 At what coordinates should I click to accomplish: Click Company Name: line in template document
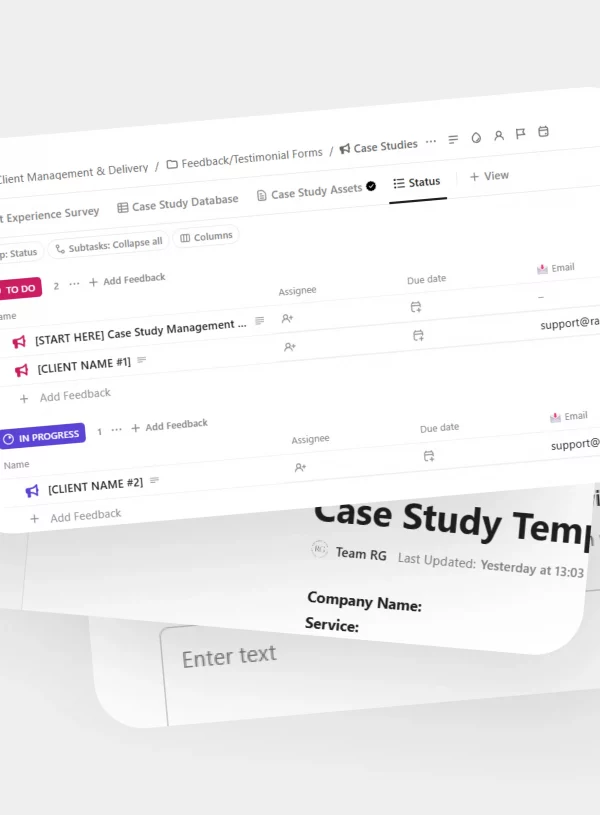click(x=364, y=601)
